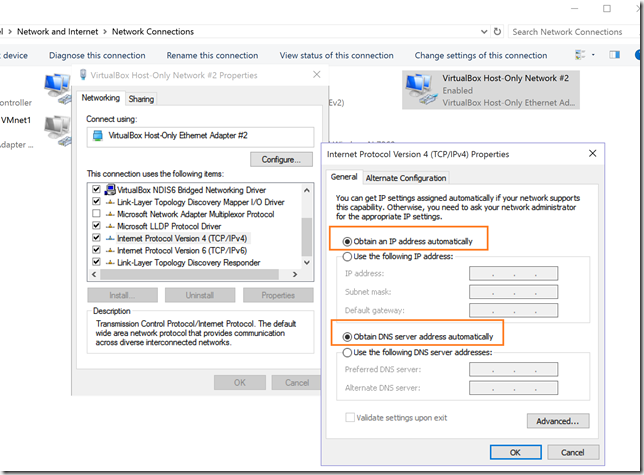Click the IP address input field
This screenshot has width=644, height=475.
pos(513,273)
